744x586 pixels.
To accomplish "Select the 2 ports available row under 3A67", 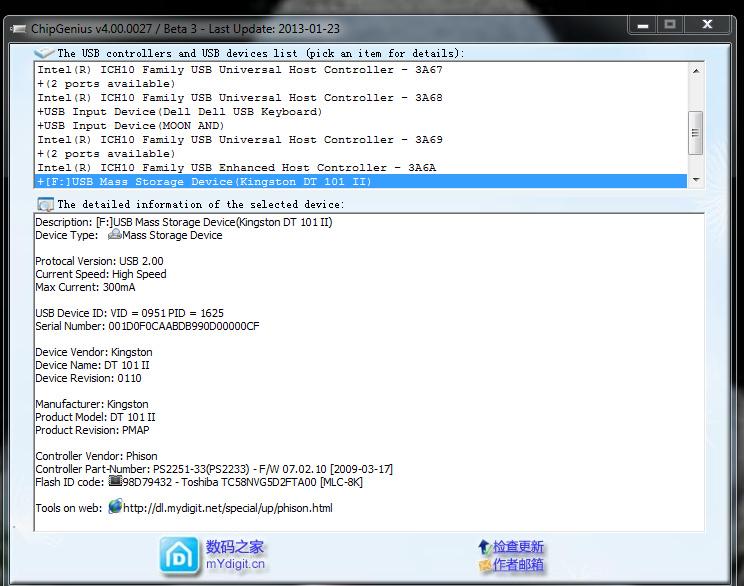I will click(361, 84).
